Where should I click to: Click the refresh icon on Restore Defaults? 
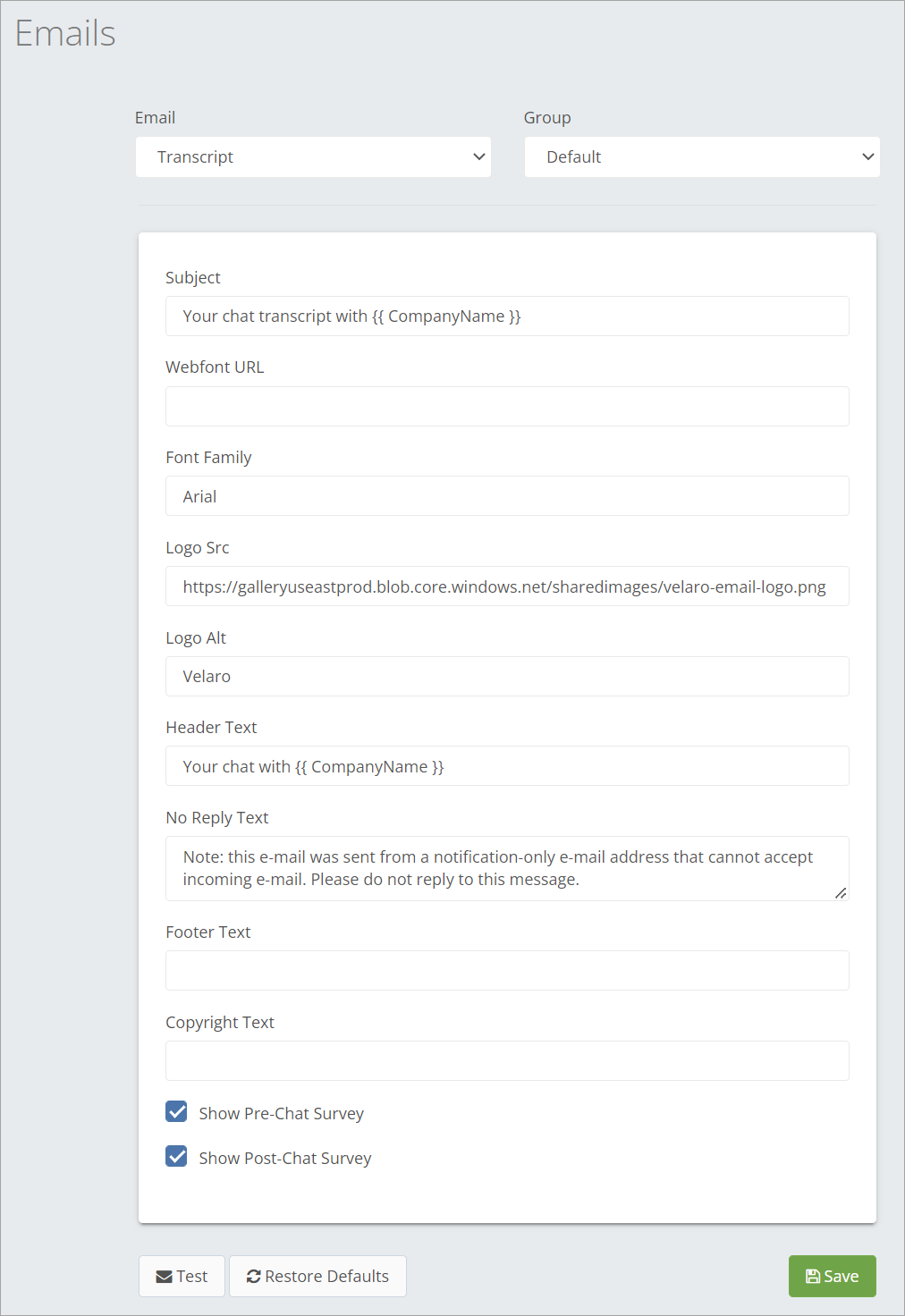tap(254, 1277)
